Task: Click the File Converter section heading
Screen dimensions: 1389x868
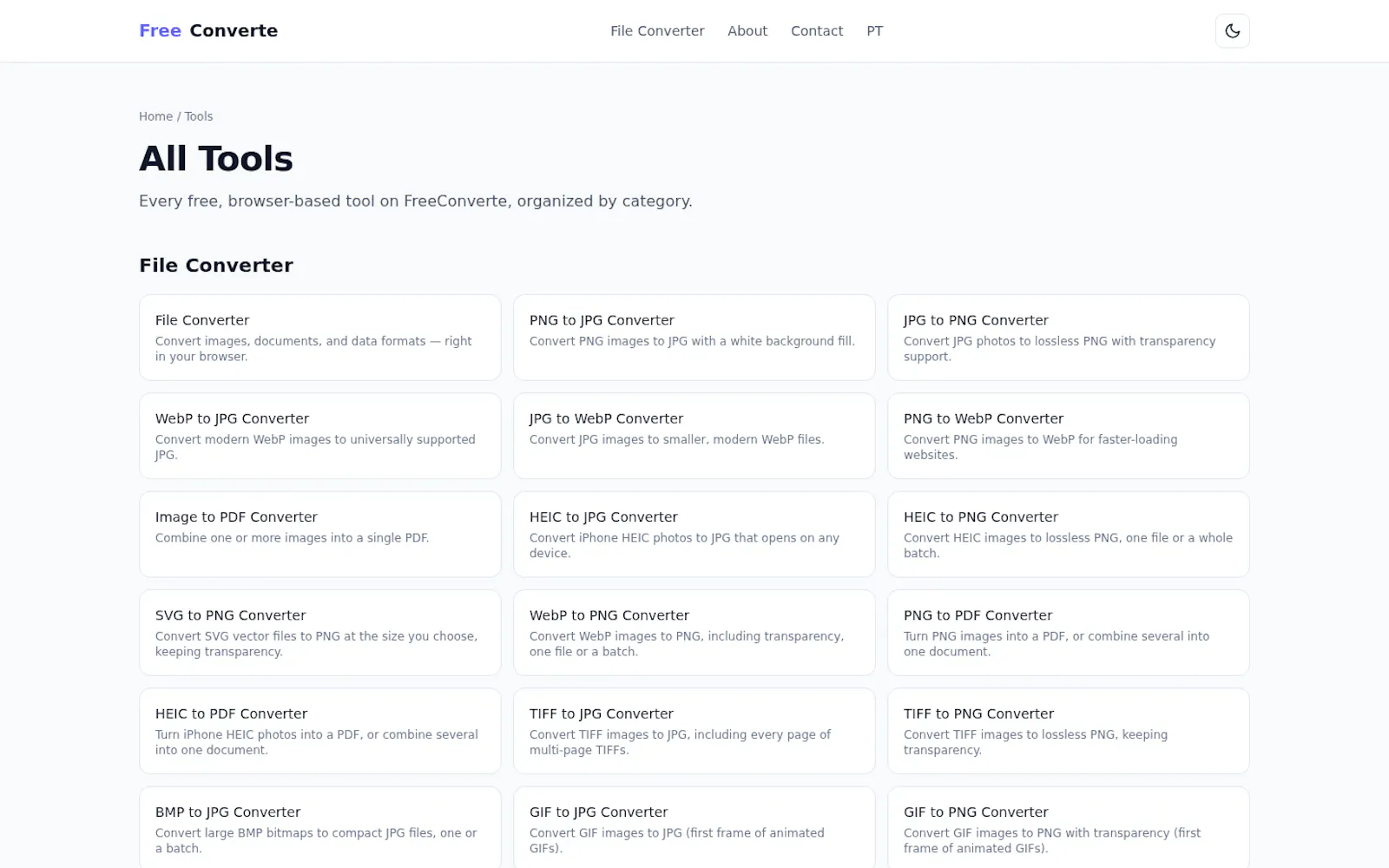Action: pos(216,266)
